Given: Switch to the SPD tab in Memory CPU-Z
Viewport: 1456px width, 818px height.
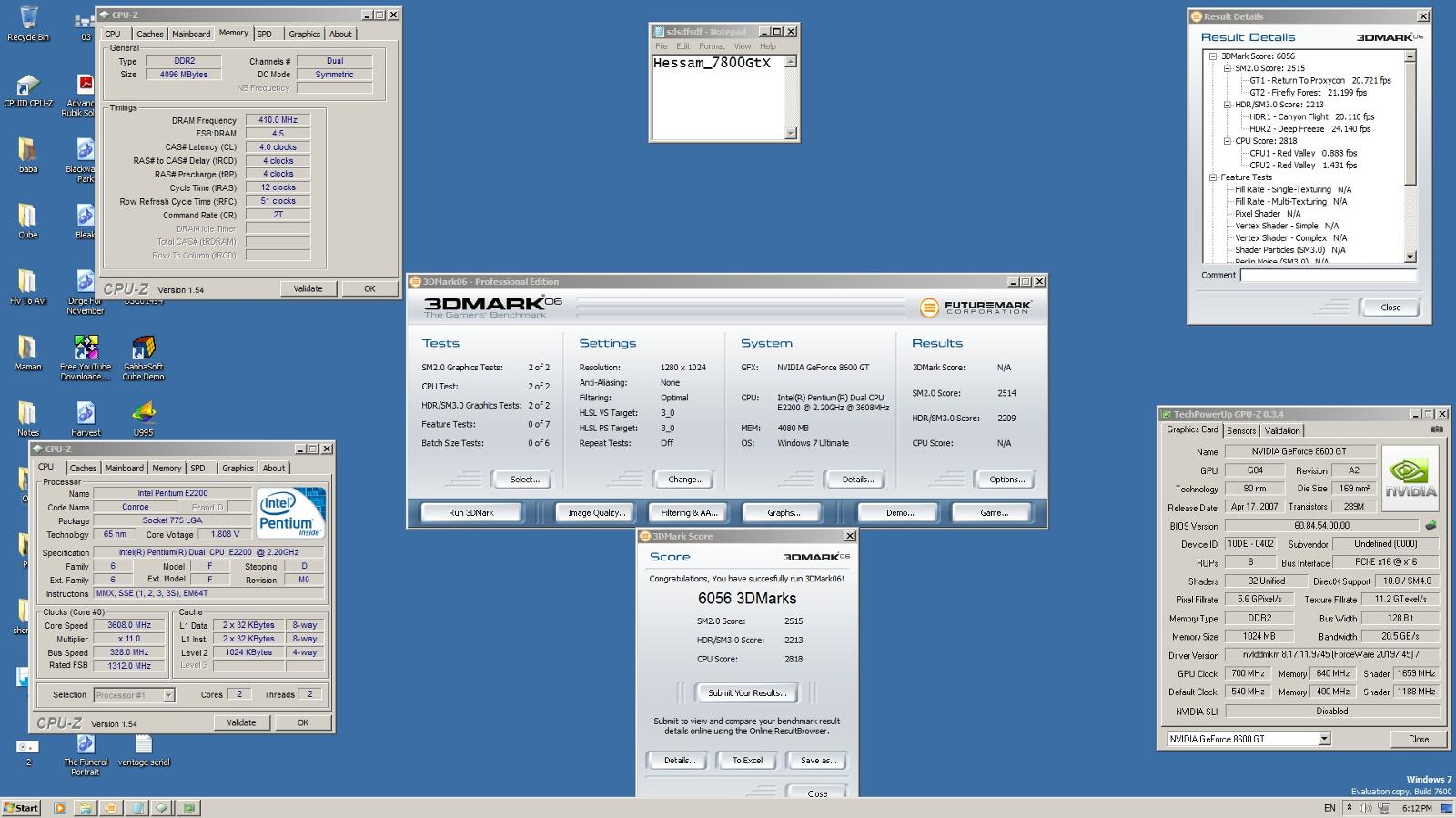Looking at the screenshot, I should point(265,35).
